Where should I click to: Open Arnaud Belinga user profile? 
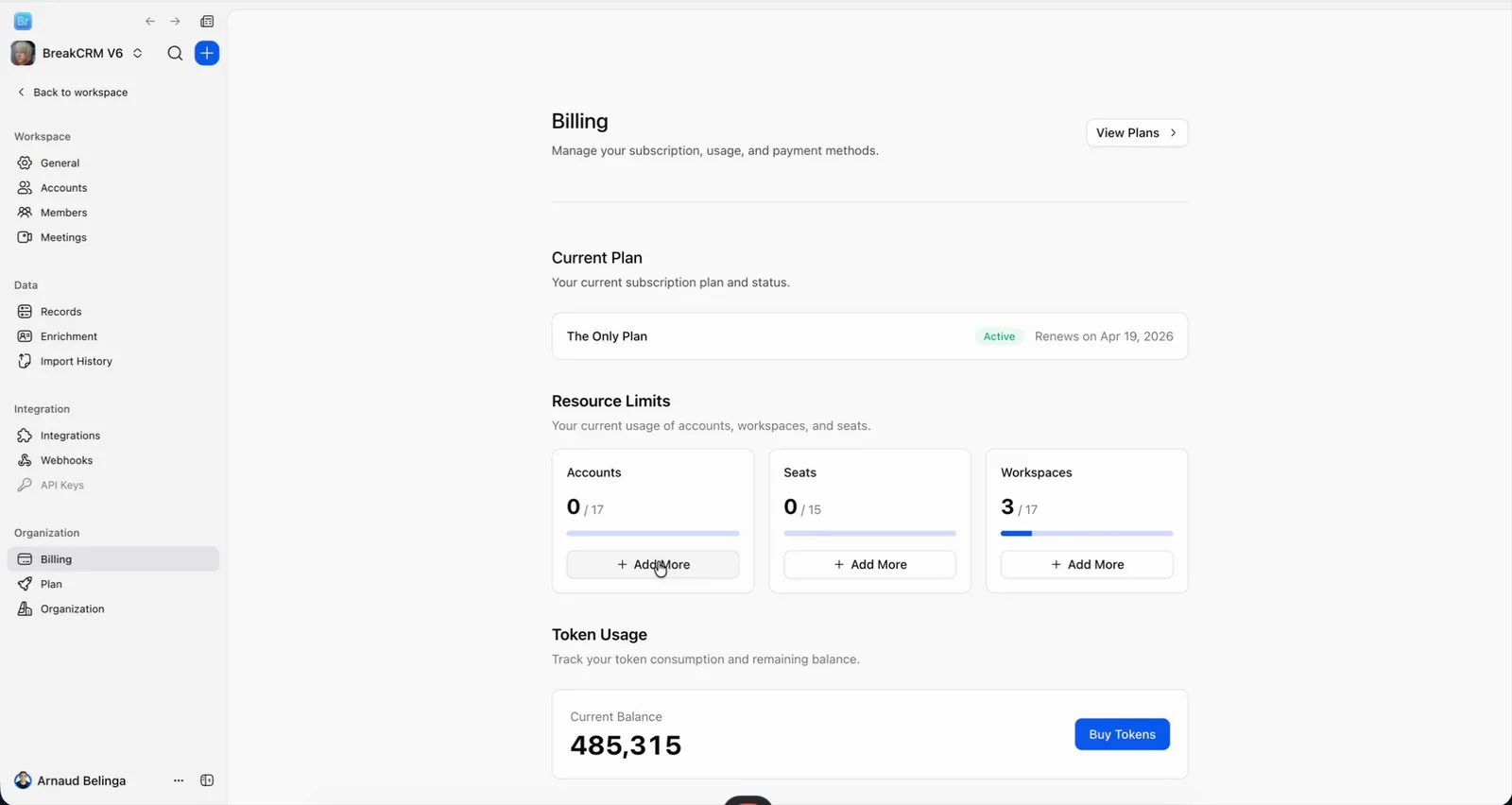(70, 780)
